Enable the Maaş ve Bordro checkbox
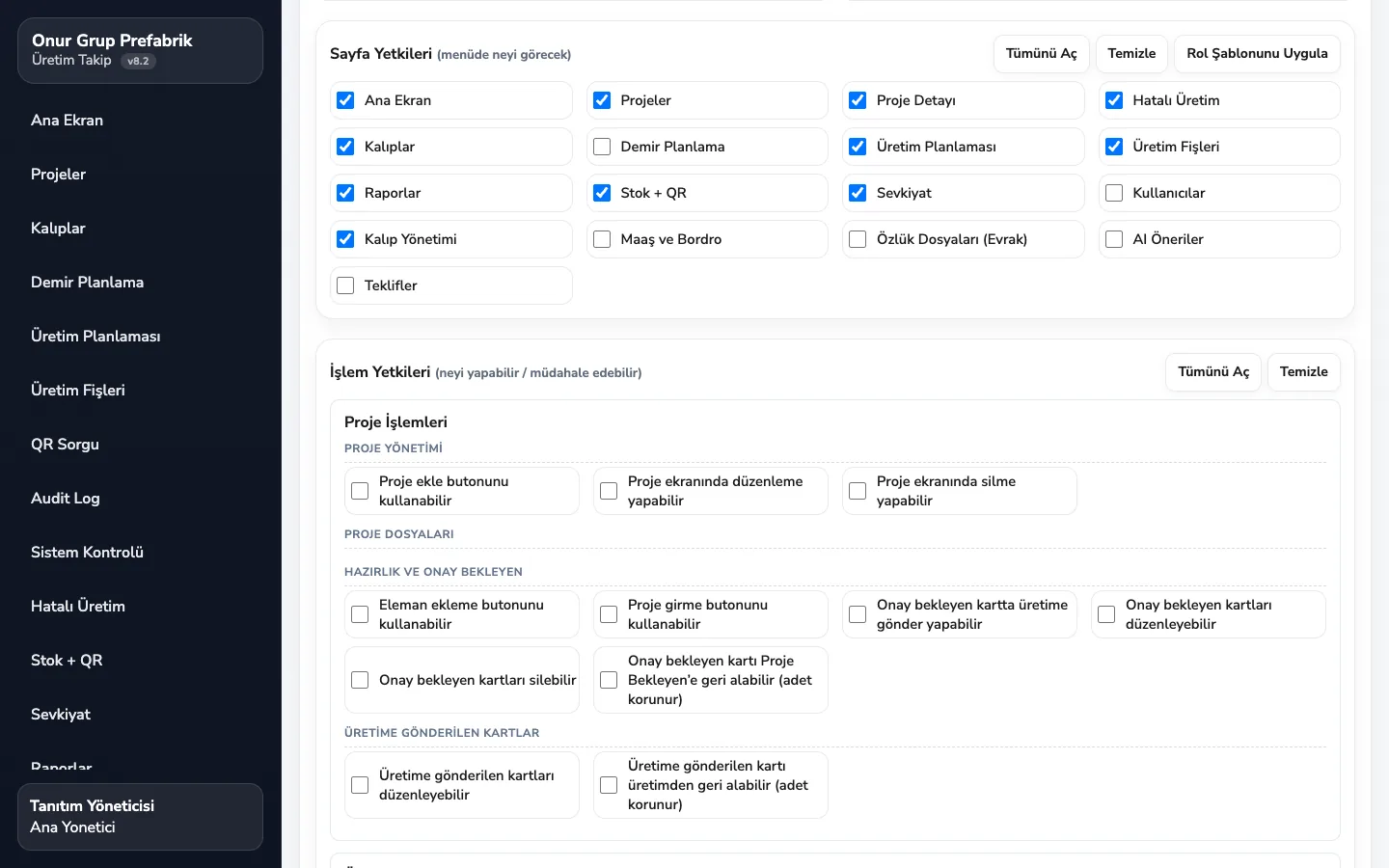Viewport: 1389px width, 868px height. 602,239
